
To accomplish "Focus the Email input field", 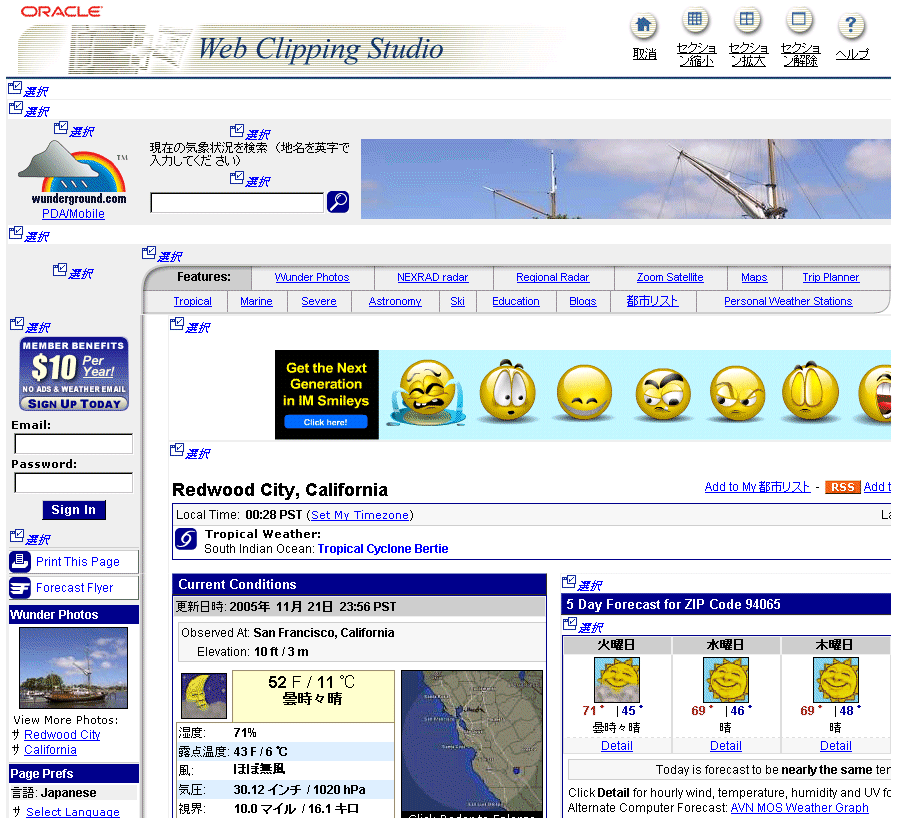I will click(x=73, y=444).
